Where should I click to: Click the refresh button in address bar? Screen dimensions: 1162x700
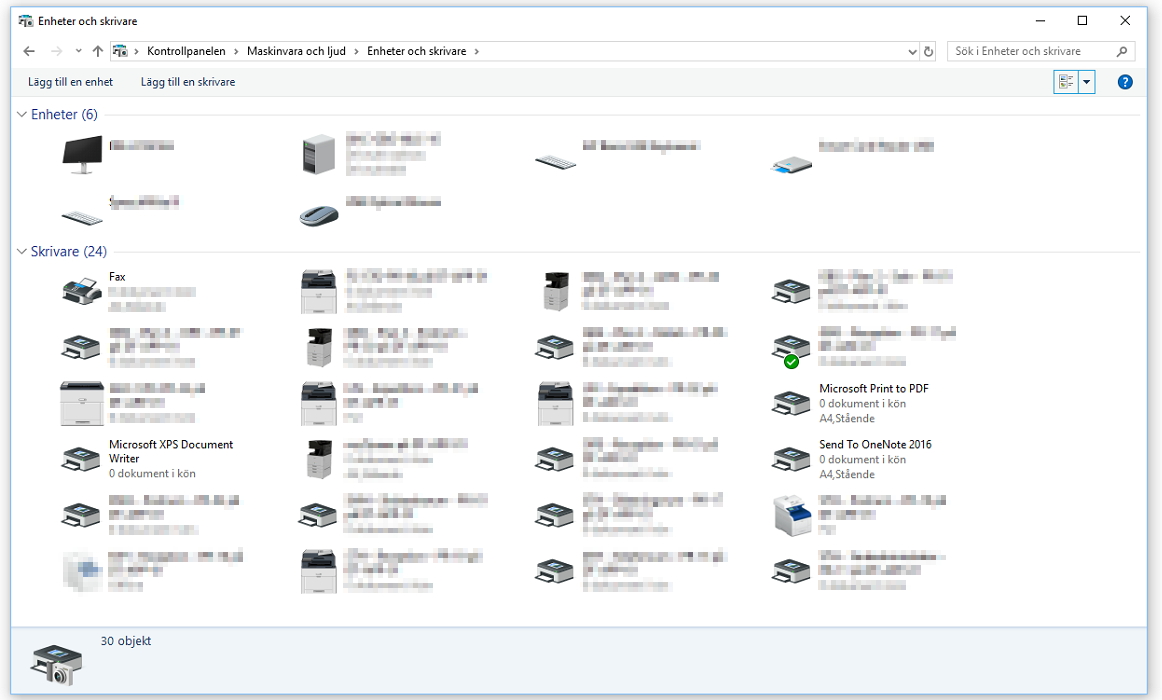pyautogui.click(x=928, y=51)
